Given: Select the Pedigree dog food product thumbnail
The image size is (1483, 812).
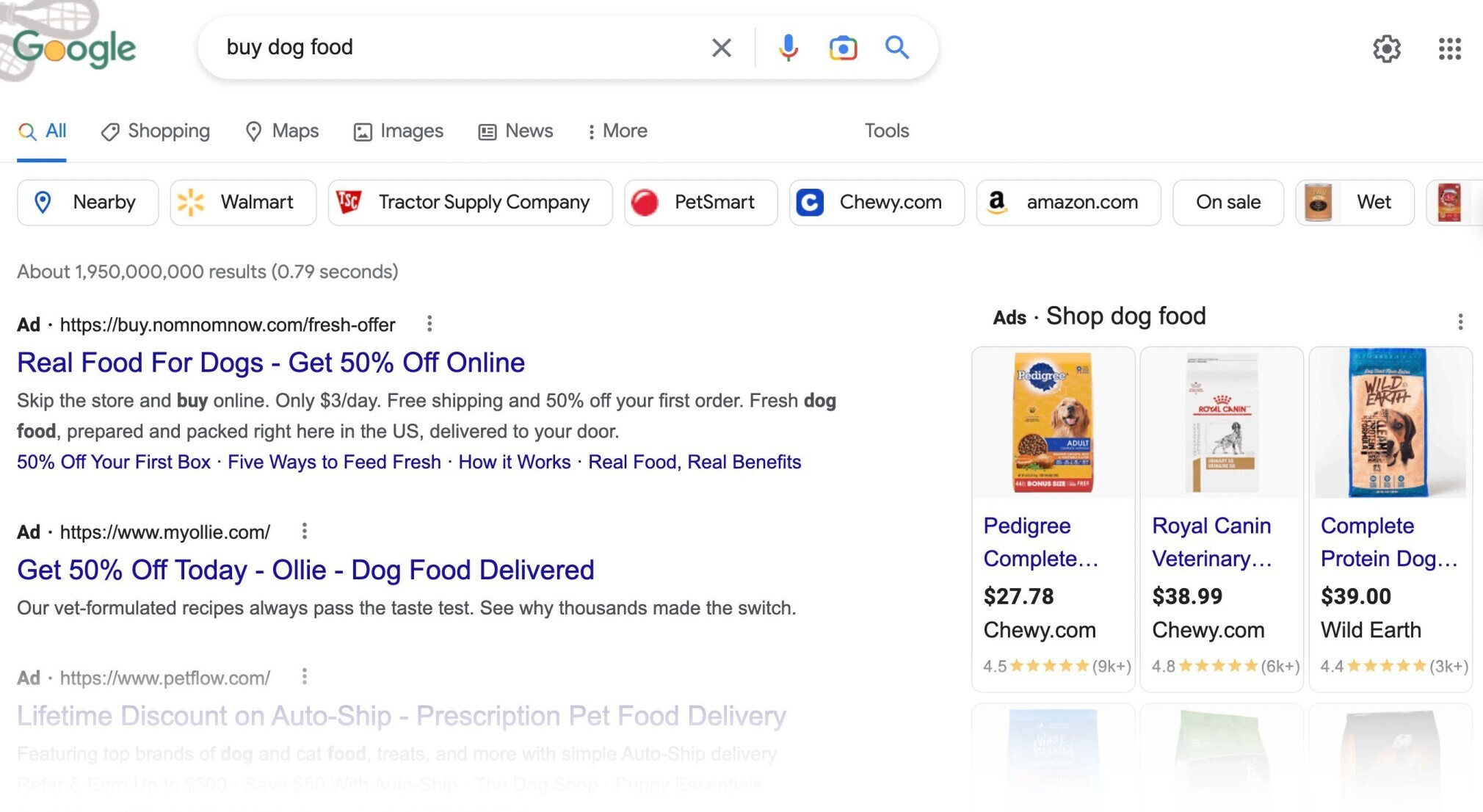Looking at the screenshot, I should (1053, 423).
